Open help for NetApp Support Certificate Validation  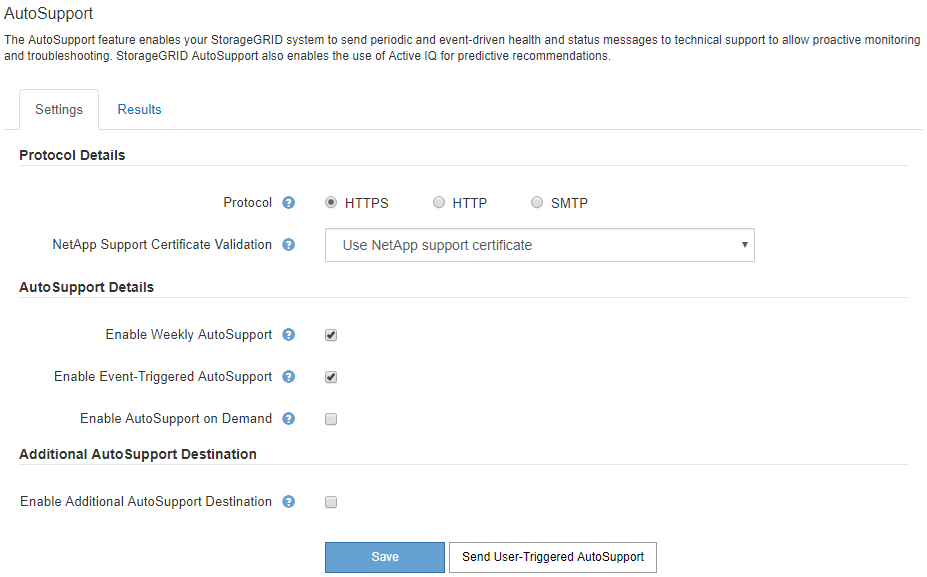(x=289, y=244)
